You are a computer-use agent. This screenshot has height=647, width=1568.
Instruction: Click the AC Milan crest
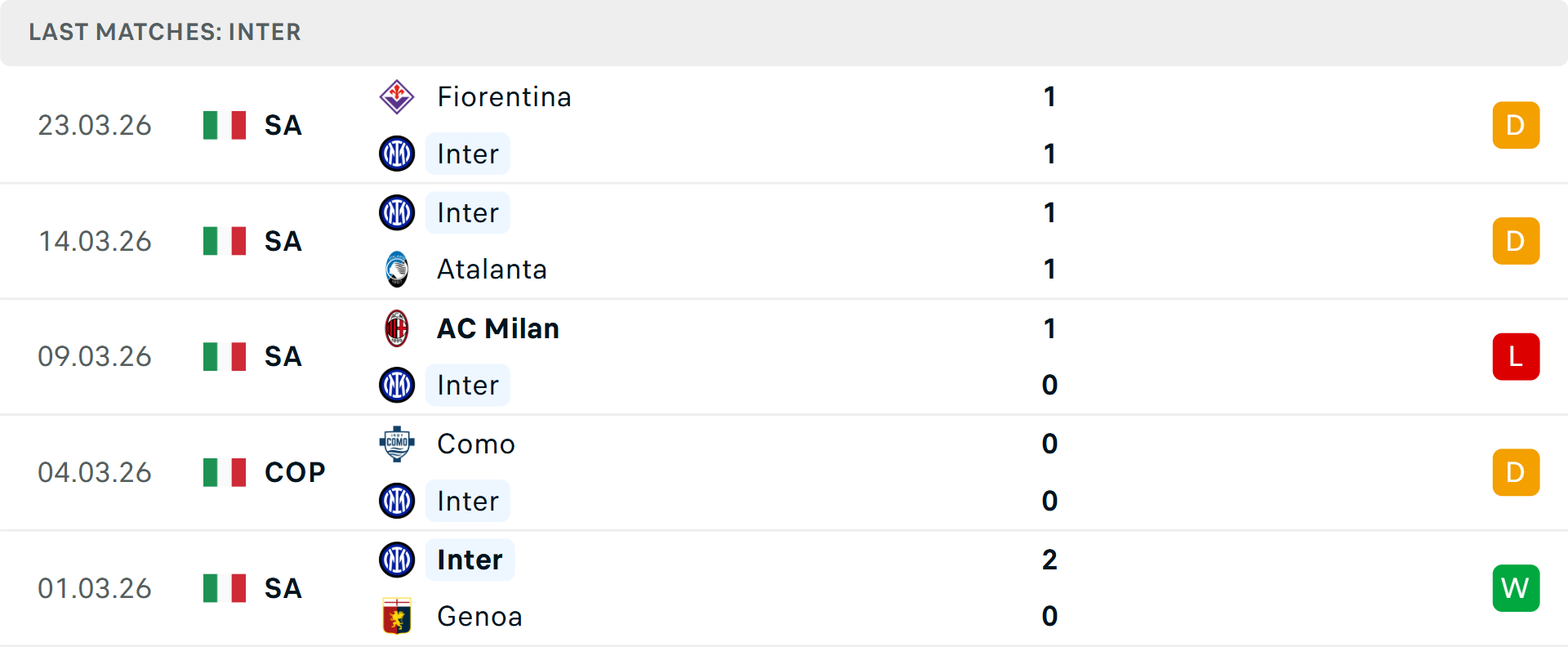click(x=397, y=328)
